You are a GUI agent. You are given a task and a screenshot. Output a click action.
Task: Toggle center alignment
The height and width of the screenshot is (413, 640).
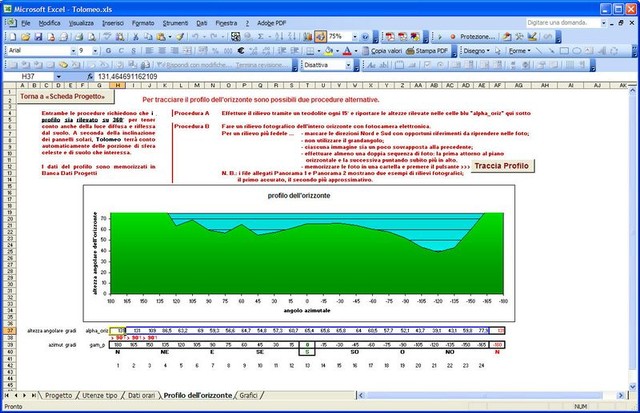point(162,51)
